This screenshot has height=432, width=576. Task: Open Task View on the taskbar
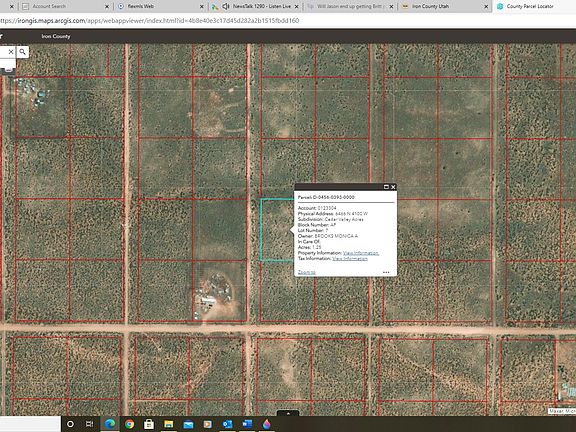coord(89,424)
